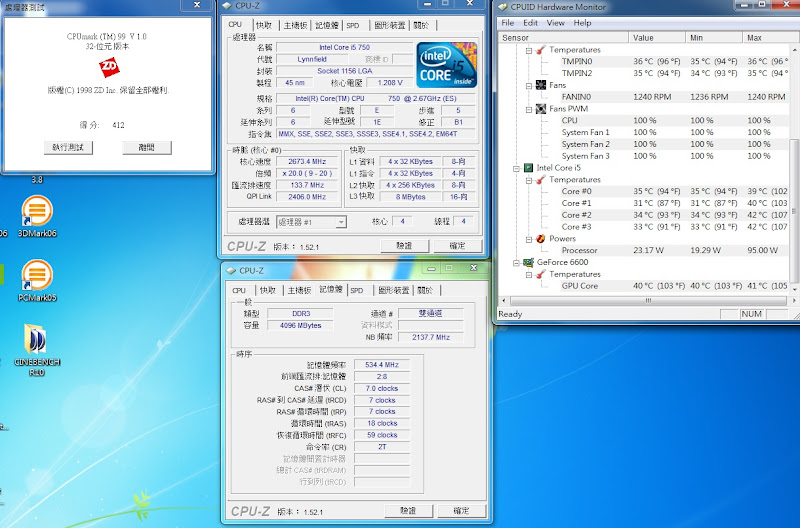
Task: Switch to the CPU tab in lower CPU-Z
Action: click(x=239, y=290)
